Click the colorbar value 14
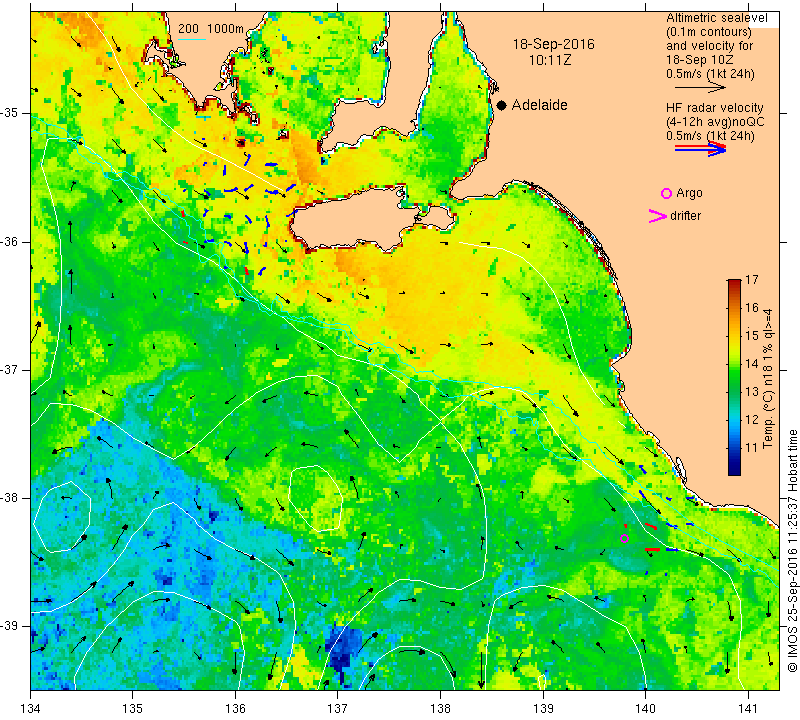This screenshot has width=800, height=720. 752,364
